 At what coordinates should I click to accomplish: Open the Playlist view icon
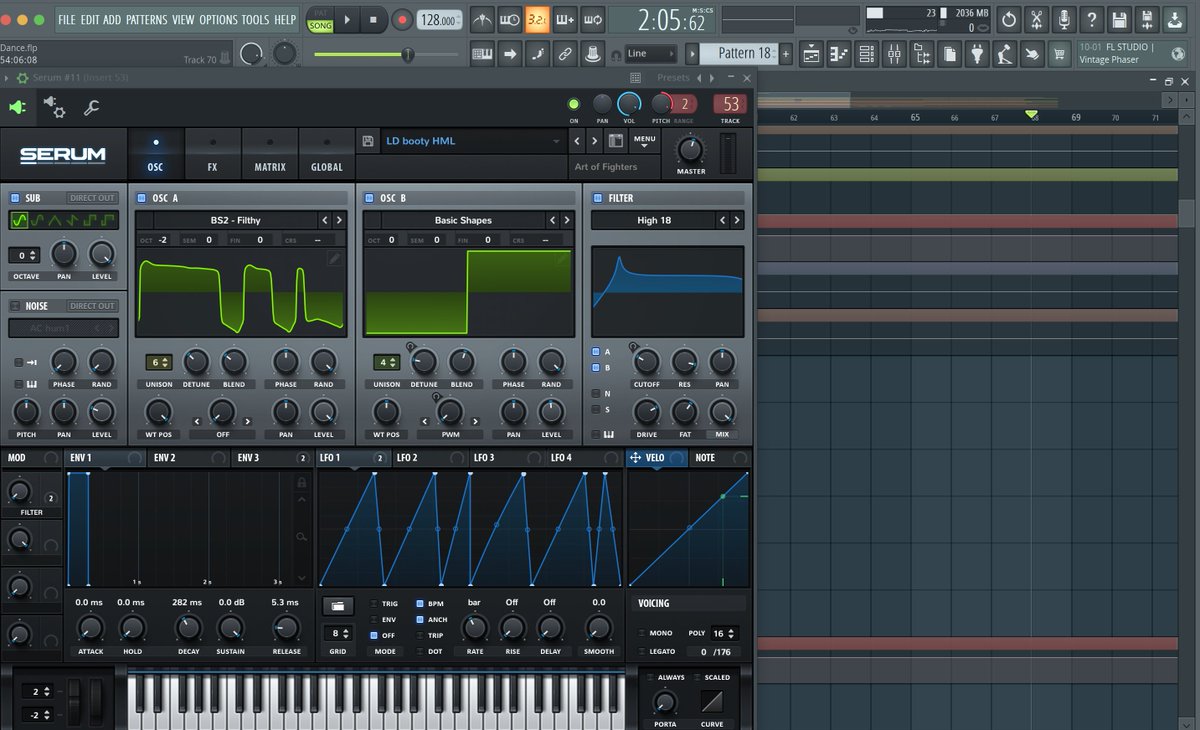click(x=811, y=53)
